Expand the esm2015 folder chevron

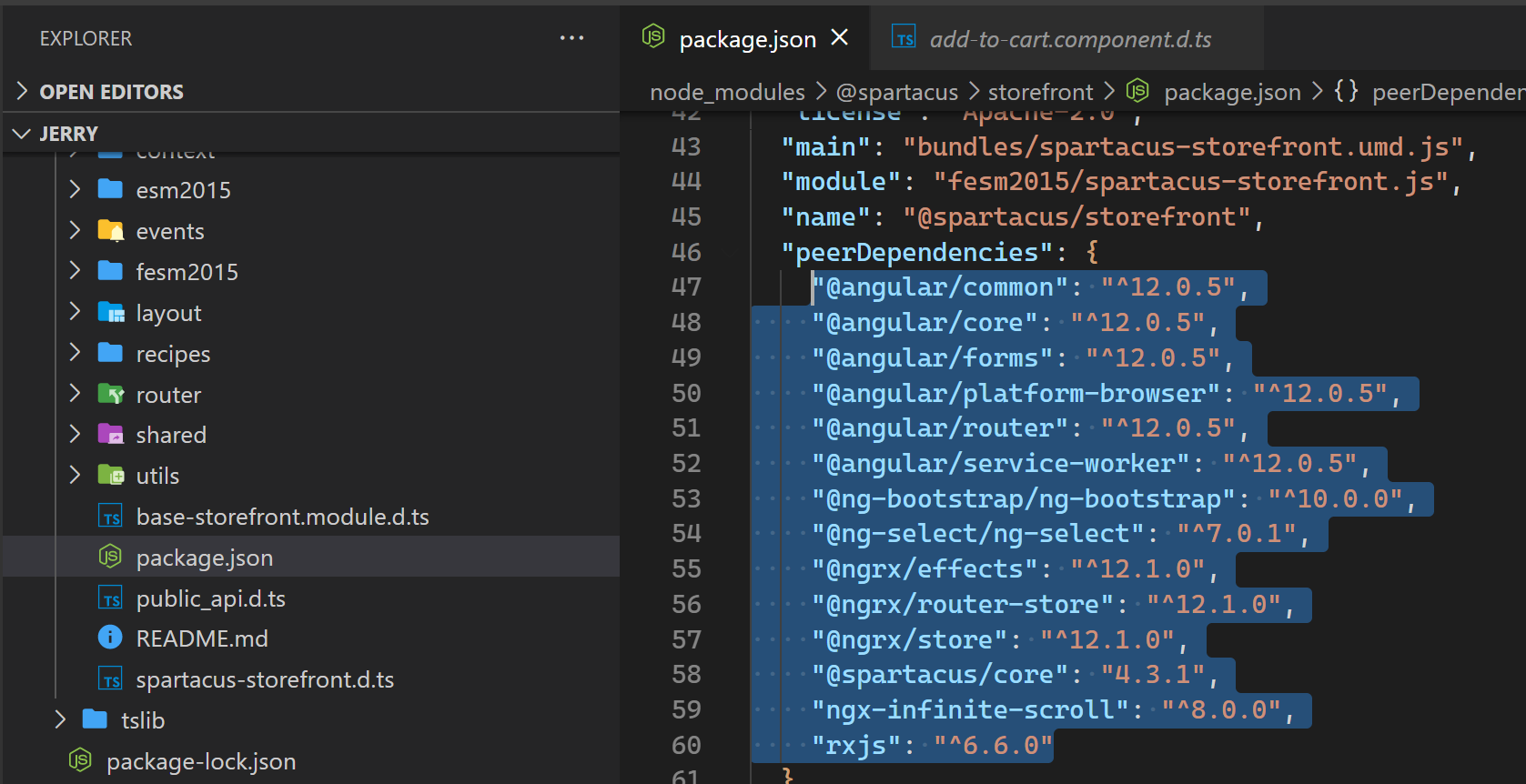76,189
